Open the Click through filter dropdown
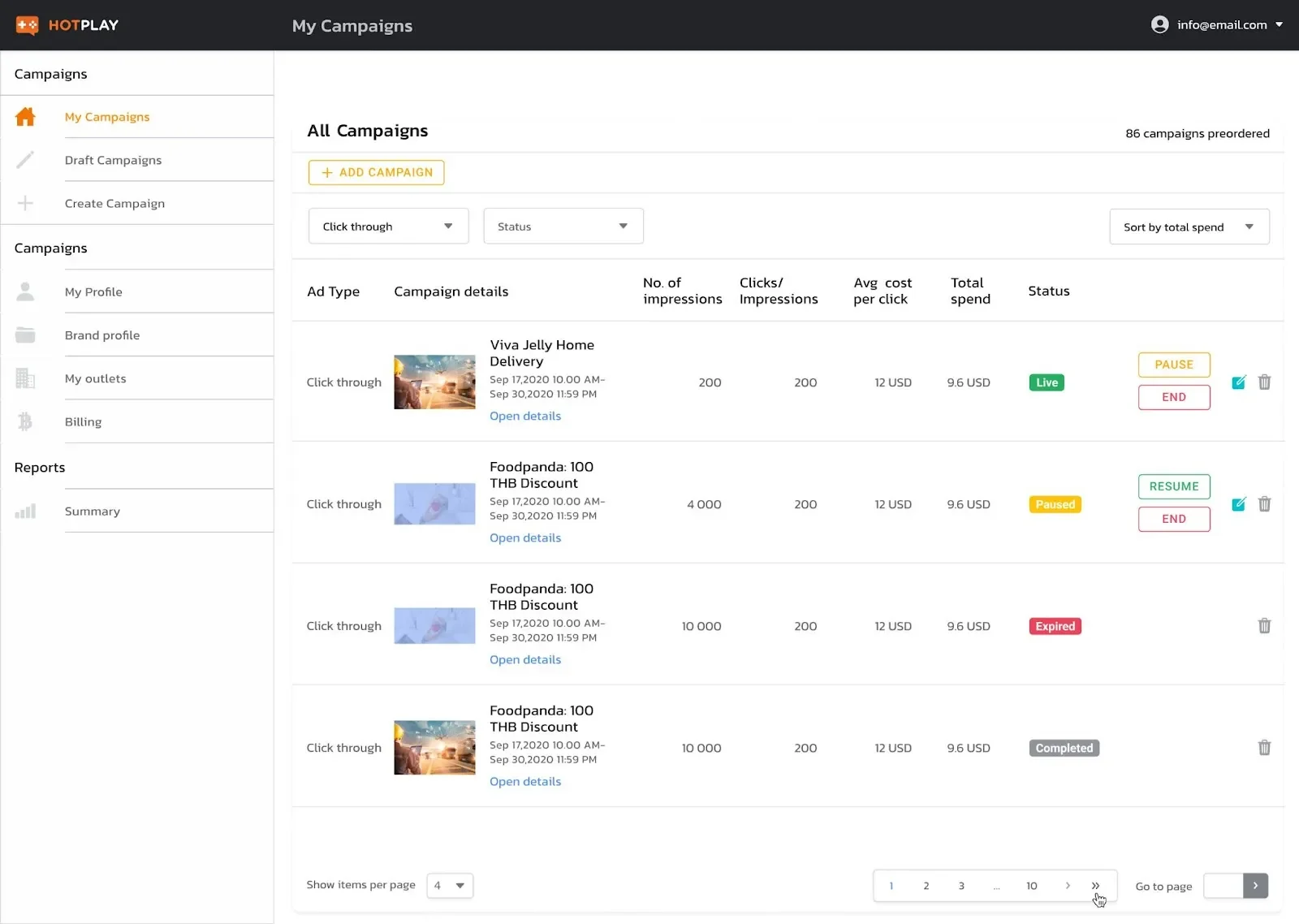 [x=388, y=227]
